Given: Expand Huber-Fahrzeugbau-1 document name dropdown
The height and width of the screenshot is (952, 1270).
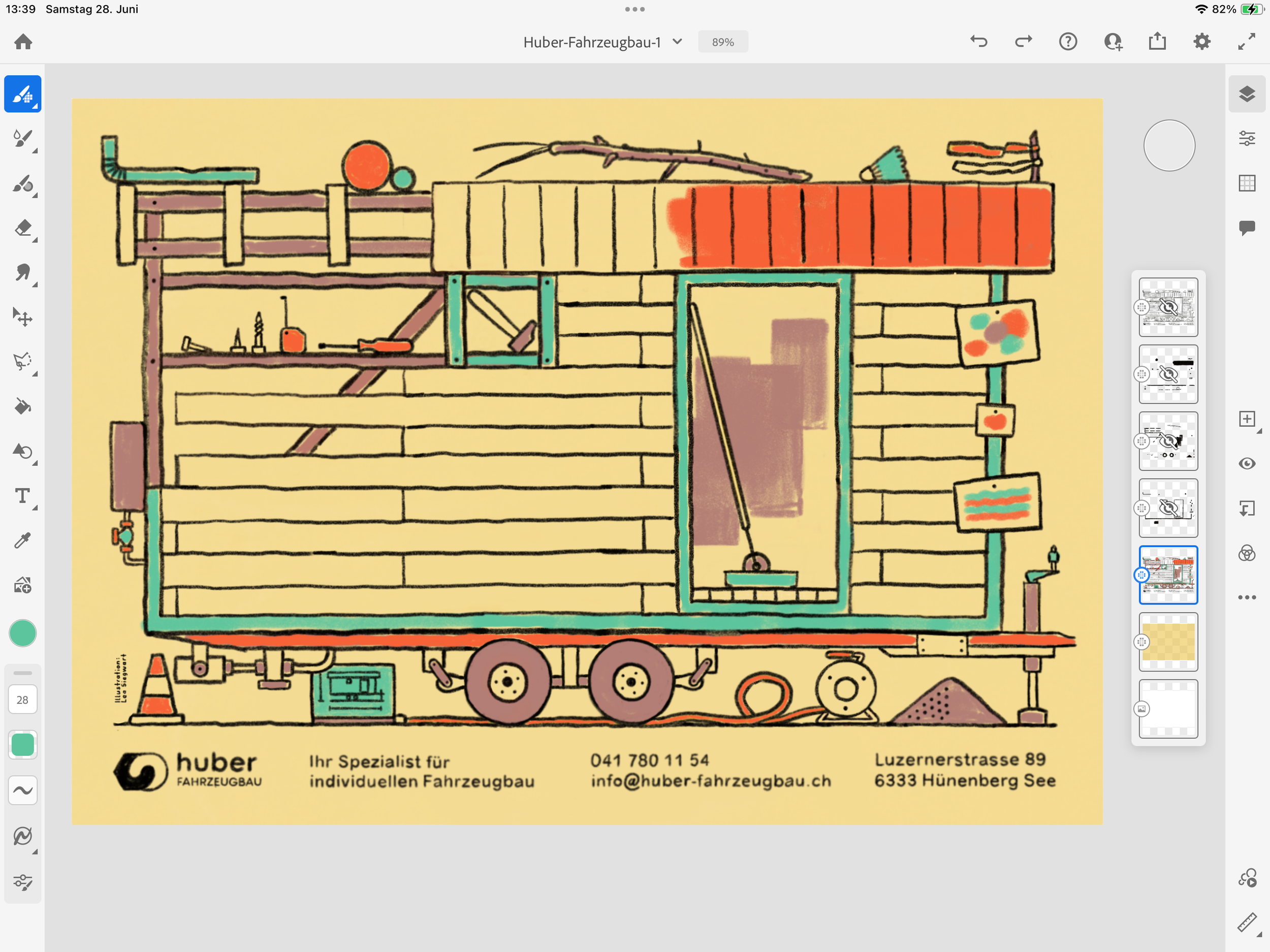Looking at the screenshot, I should pos(678,42).
